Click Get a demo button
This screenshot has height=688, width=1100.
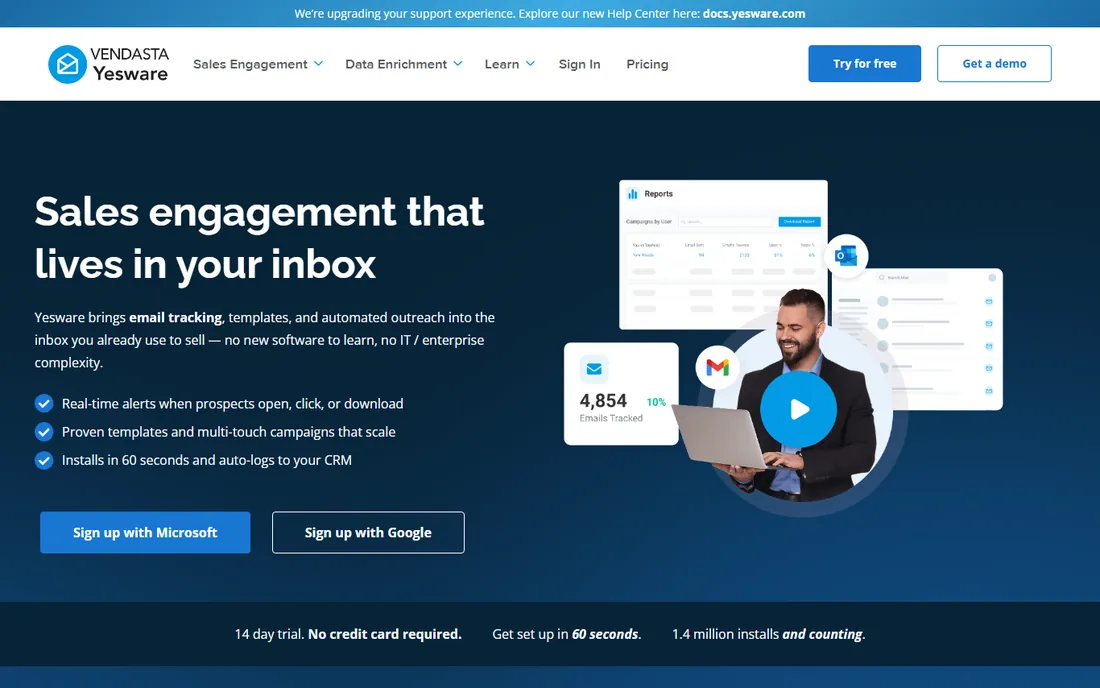click(x=994, y=63)
